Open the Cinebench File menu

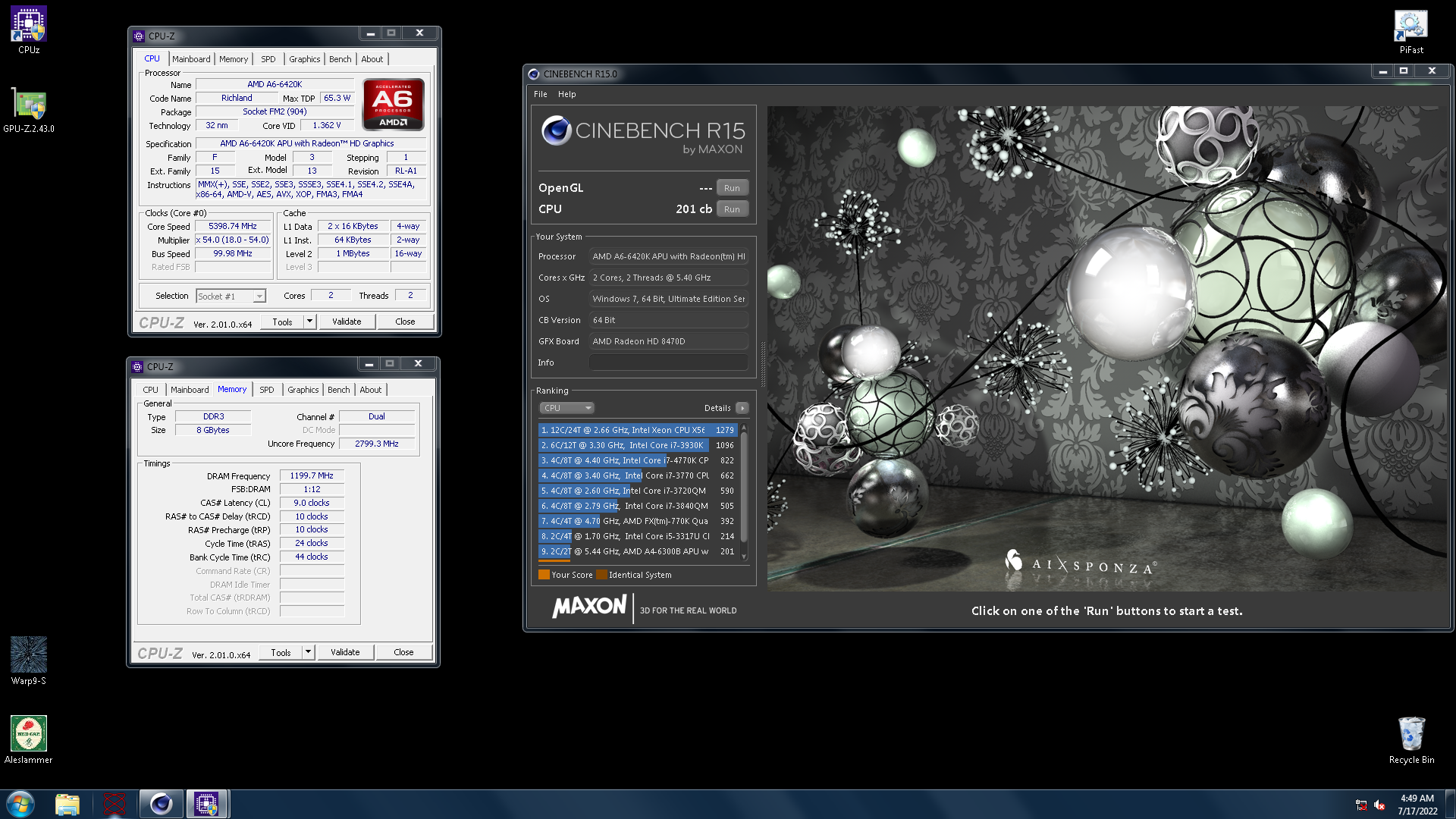pyautogui.click(x=541, y=94)
